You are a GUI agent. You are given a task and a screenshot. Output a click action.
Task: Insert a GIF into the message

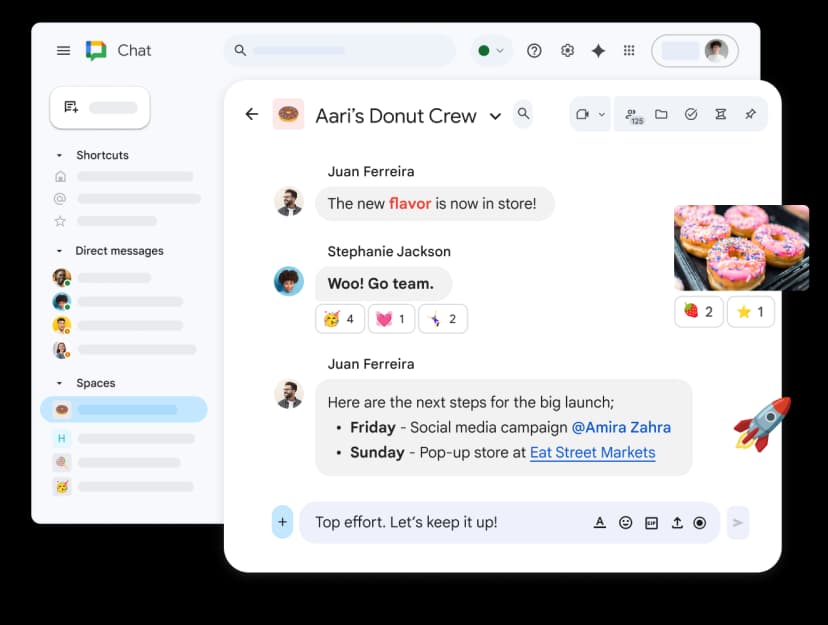coord(650,522)
